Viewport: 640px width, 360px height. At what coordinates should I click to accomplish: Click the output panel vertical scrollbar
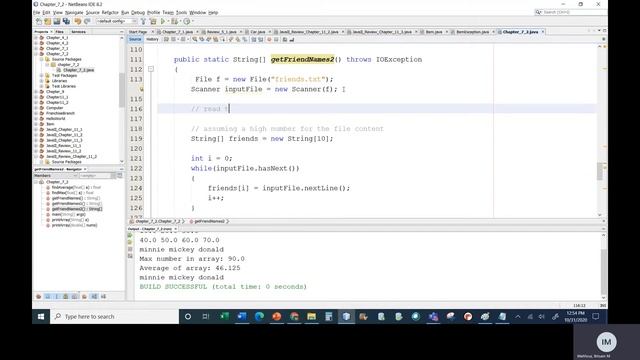pyautogui.click(x=603, y=271)
